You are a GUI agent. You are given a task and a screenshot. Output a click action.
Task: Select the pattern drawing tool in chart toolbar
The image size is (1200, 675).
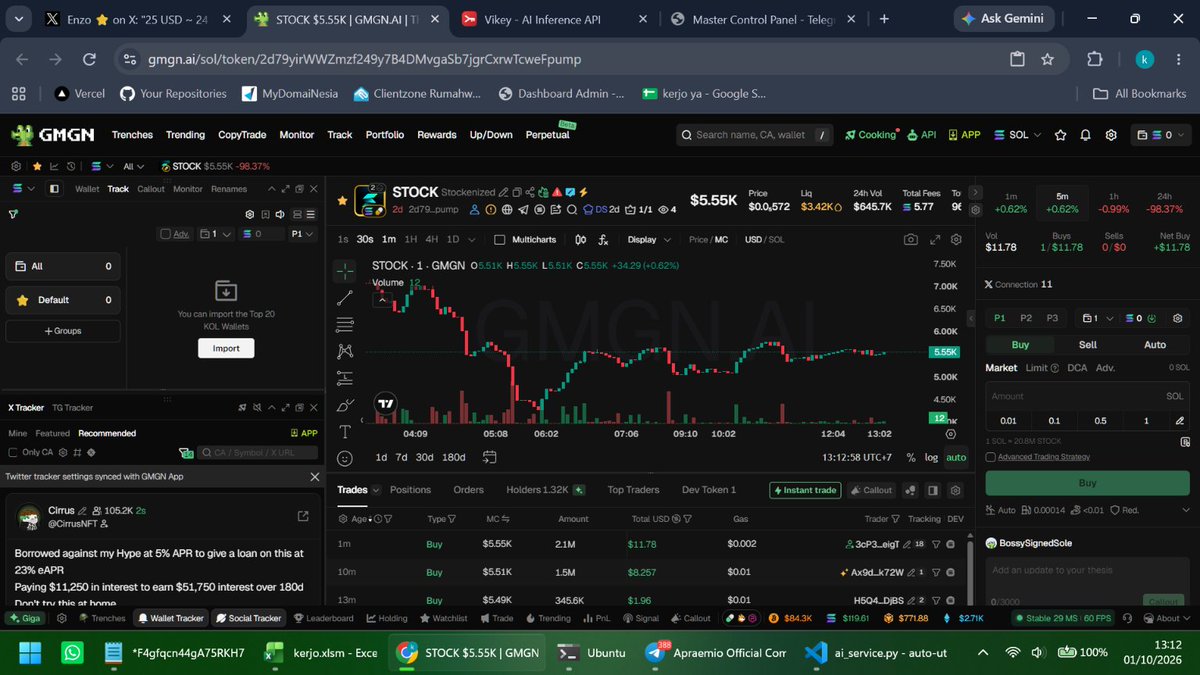coord(345,351)
